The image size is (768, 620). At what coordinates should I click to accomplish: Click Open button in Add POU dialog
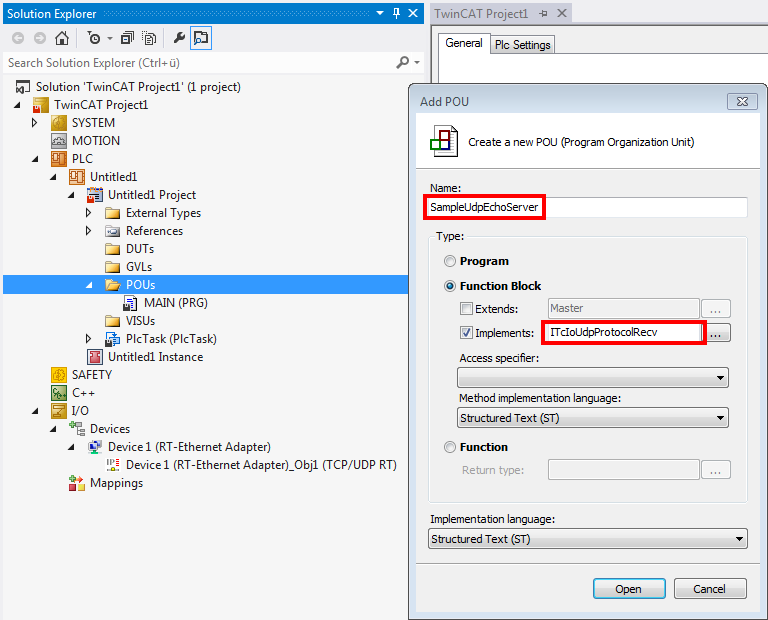pos(629,589)
